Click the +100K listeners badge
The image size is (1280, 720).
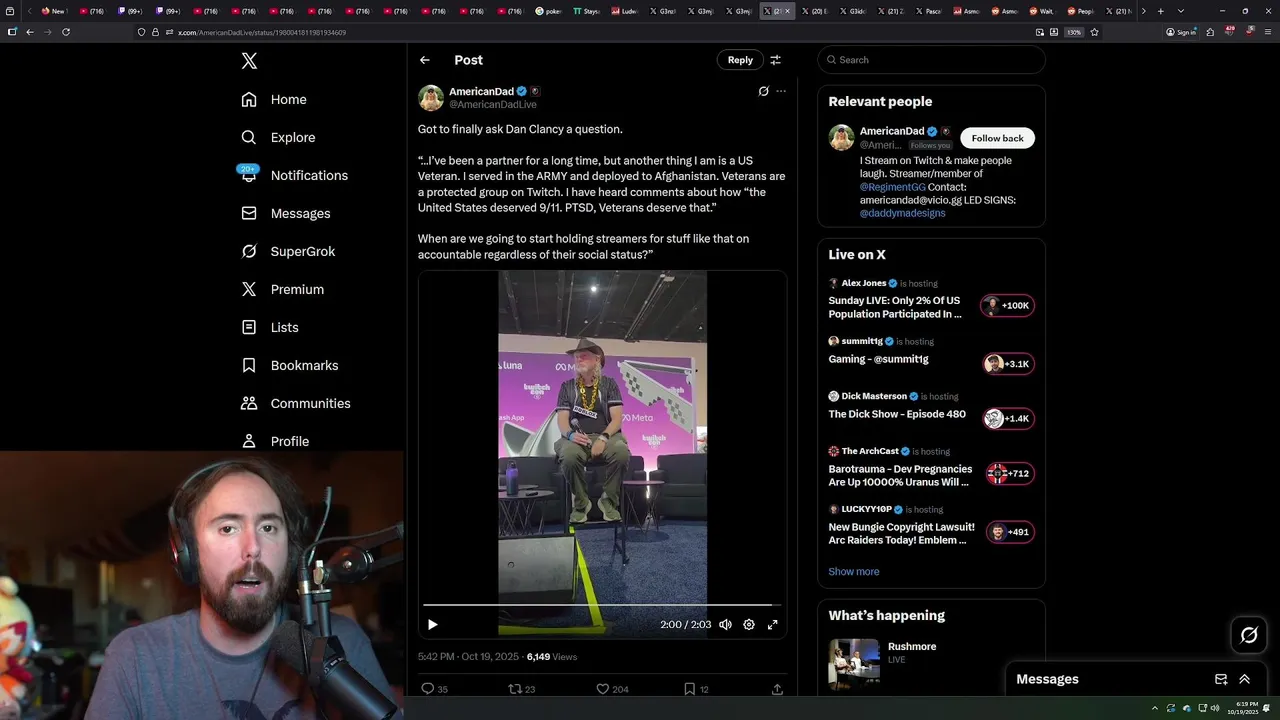tap(1008, 305)
